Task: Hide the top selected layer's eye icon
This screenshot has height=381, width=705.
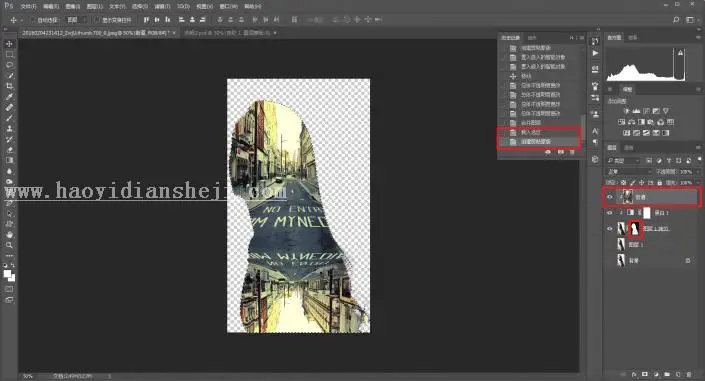Action: tap(610, 197)
